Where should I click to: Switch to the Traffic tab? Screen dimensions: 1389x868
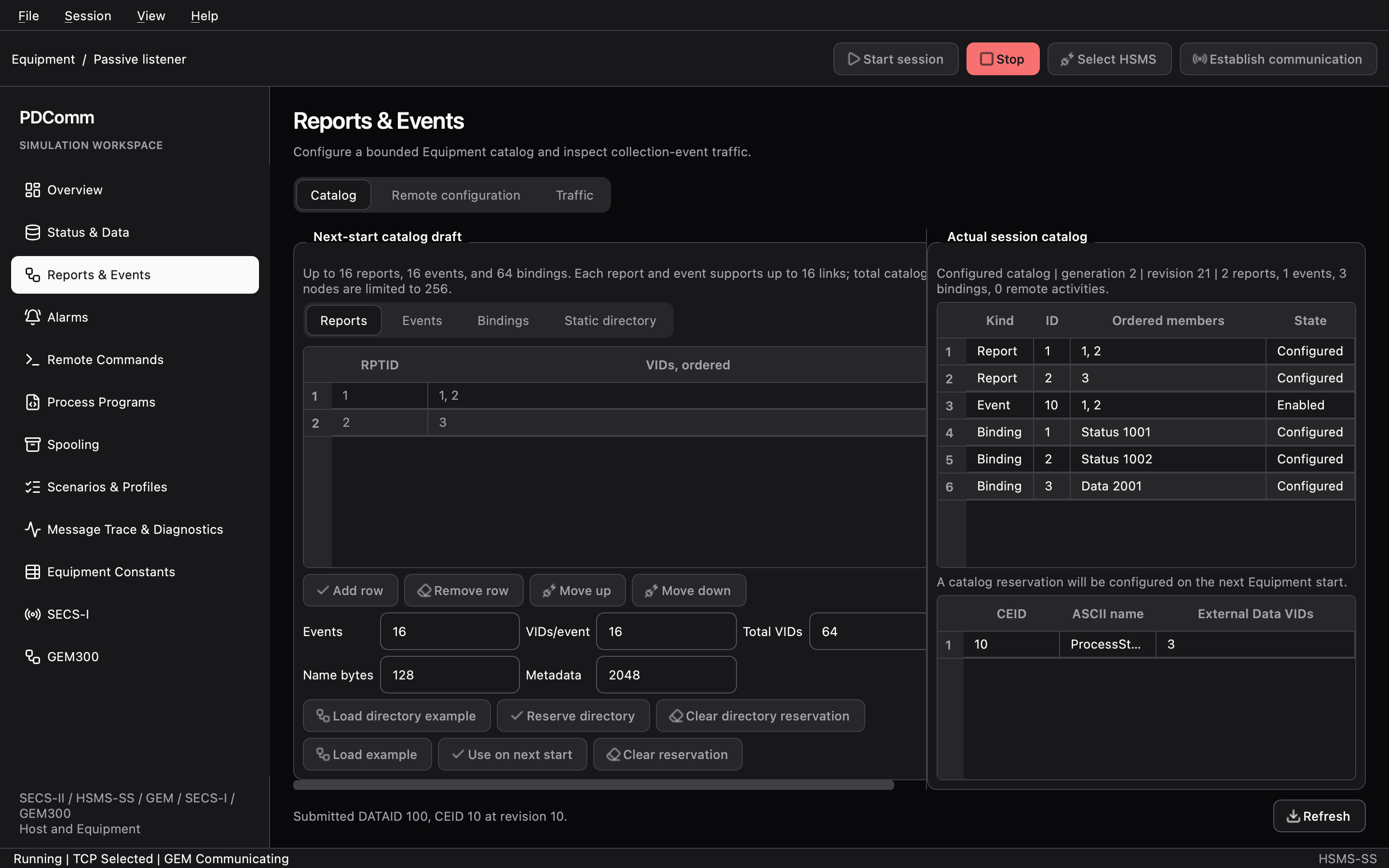(574, 195)
